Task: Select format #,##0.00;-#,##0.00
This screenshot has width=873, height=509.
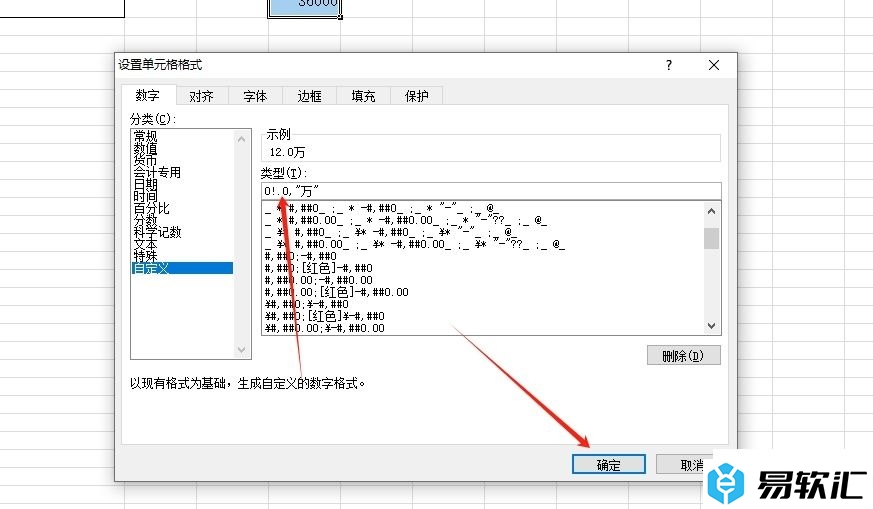Action: (318, 280)
